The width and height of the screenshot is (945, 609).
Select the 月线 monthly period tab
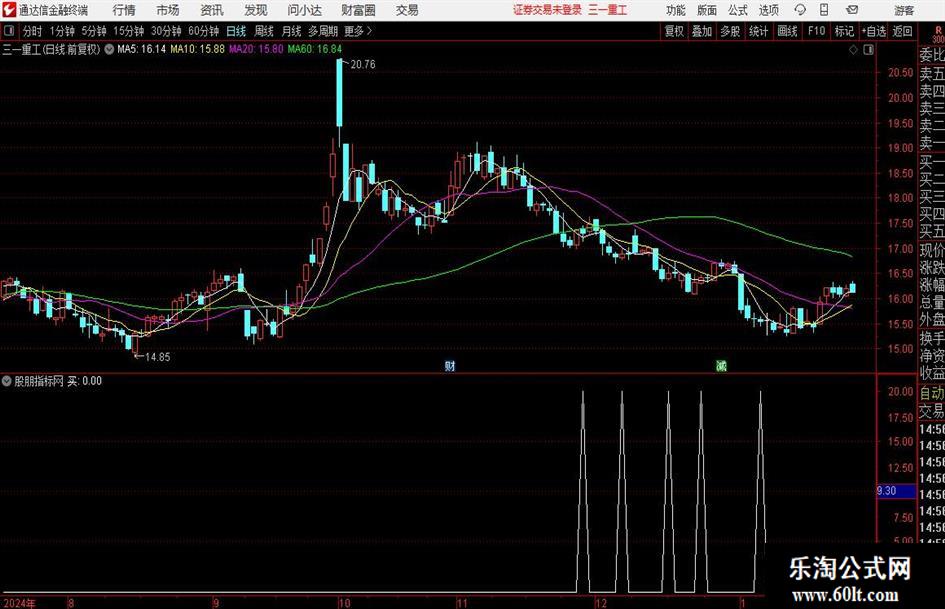click(292, 31)
